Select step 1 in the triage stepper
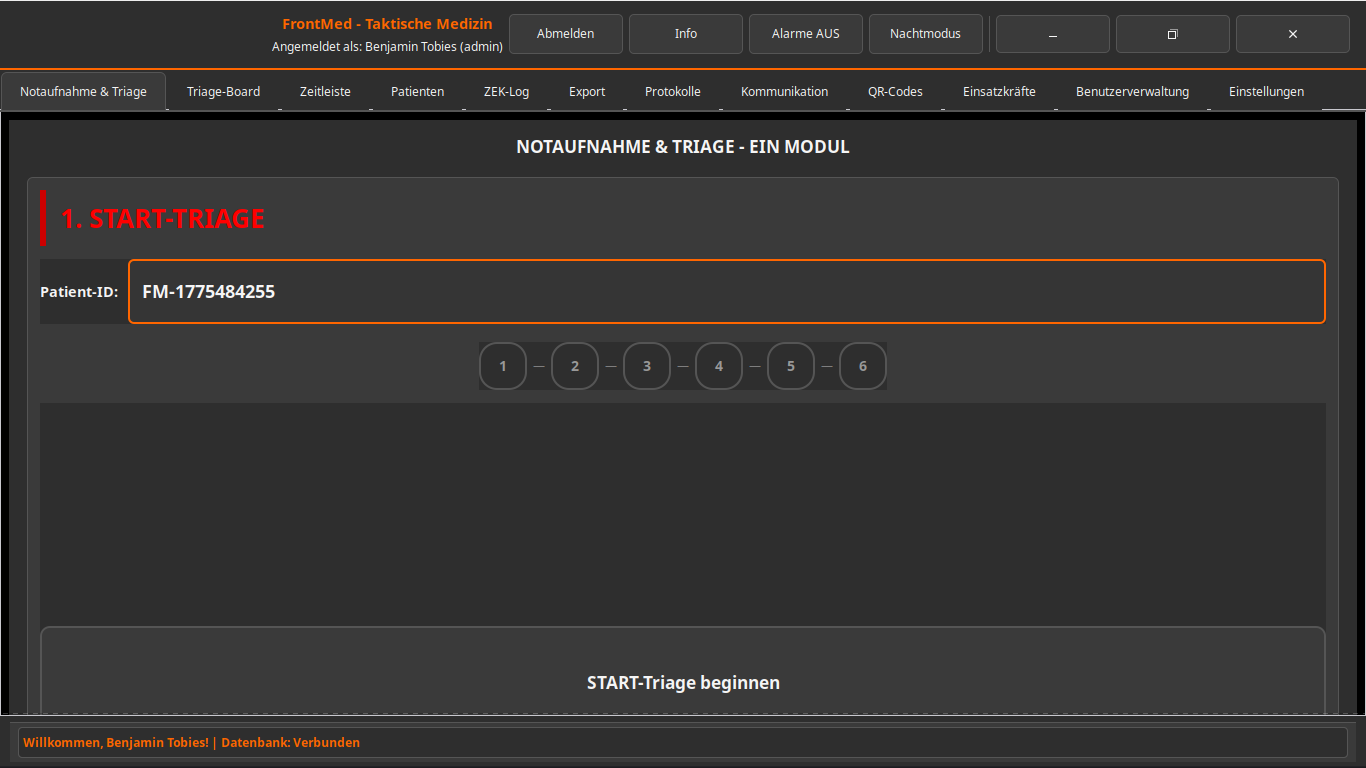Screen dimensions: 1366x768 click(502, 365)
